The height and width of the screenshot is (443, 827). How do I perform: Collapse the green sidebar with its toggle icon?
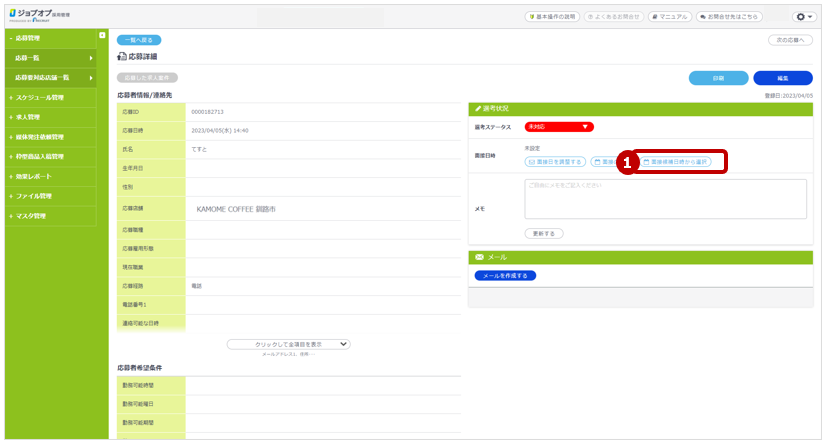(x=102, y=36)
